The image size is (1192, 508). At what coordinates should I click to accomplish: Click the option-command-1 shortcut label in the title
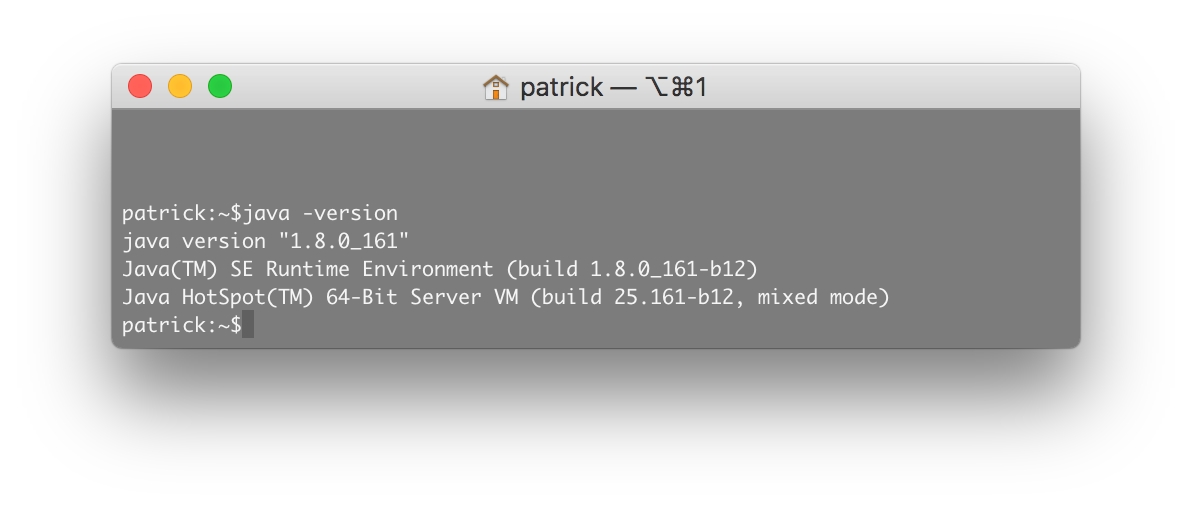677,87
